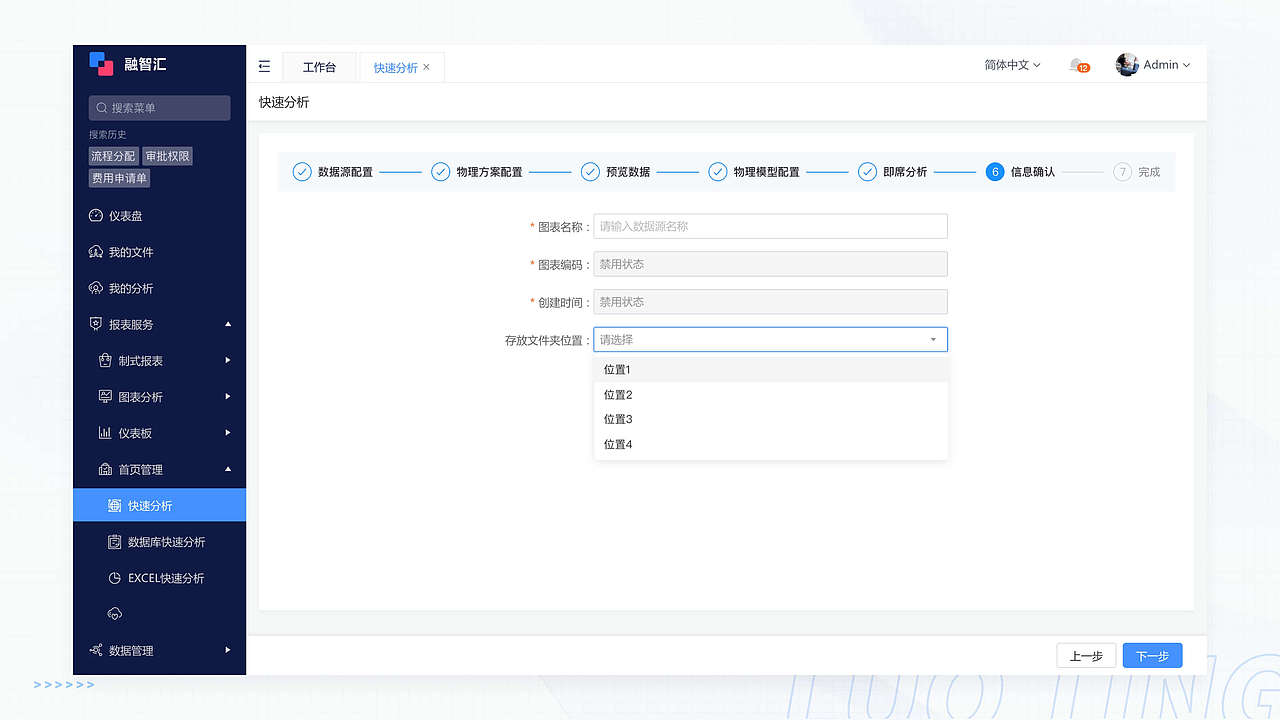Click the 预览数据 step checkmark circle
Screen dimensions: 1280x720
590,172
